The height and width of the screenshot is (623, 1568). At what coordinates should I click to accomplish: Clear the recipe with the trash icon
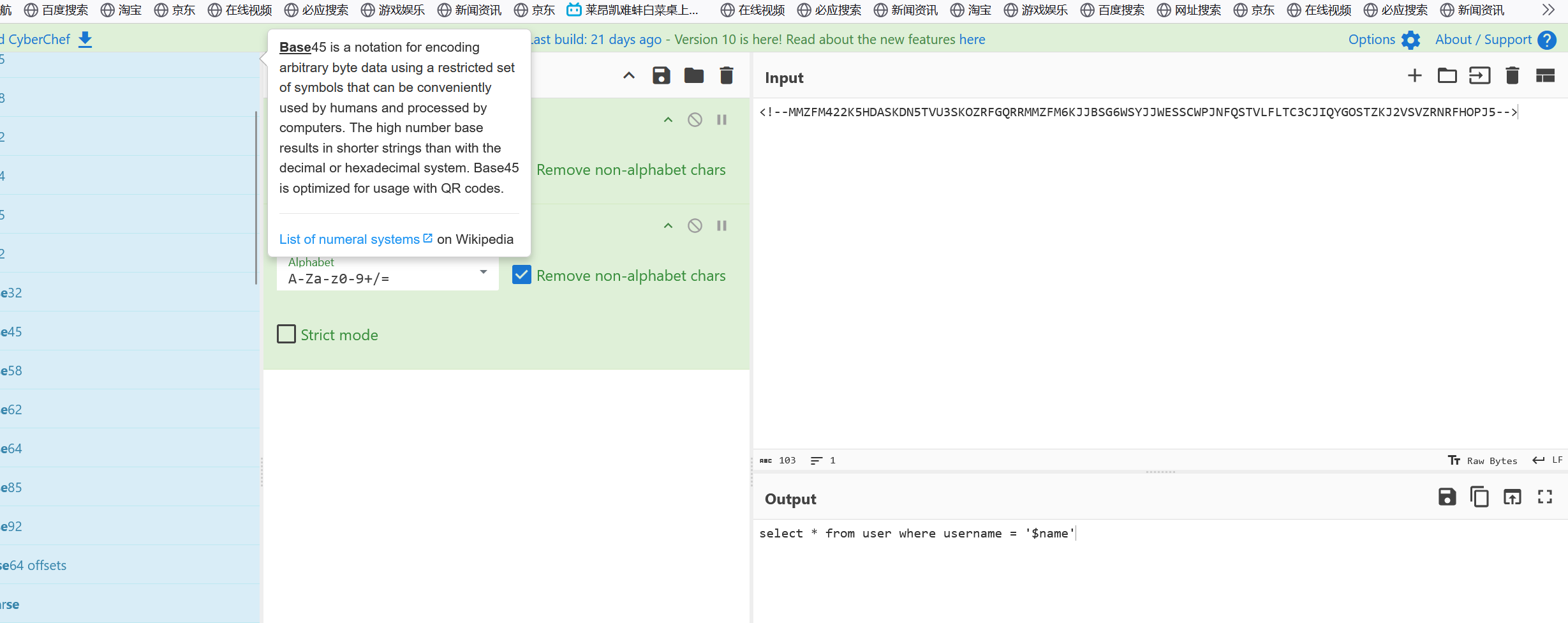tap(726, 75)
